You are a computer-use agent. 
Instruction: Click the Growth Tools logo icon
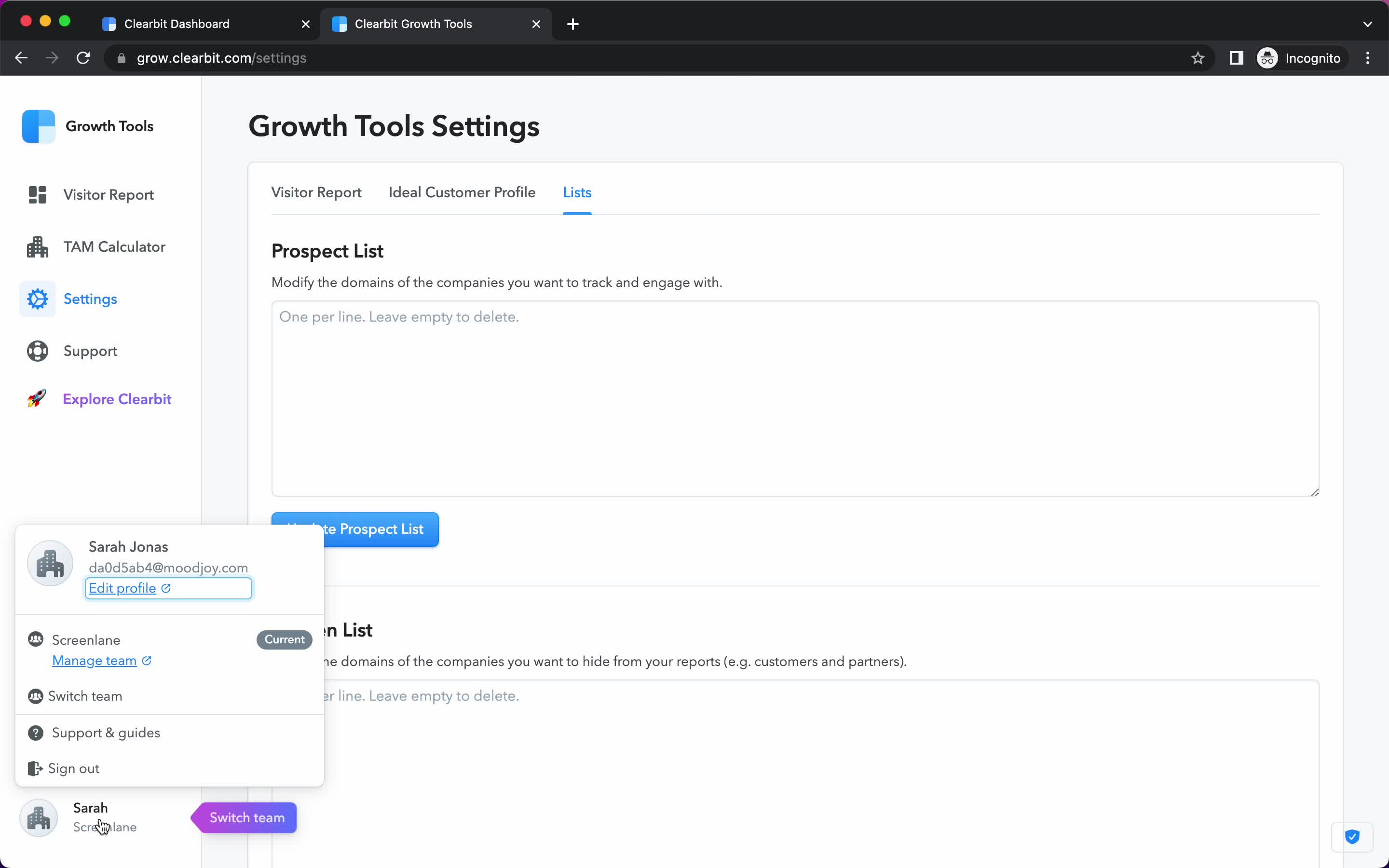coord(37,126)
